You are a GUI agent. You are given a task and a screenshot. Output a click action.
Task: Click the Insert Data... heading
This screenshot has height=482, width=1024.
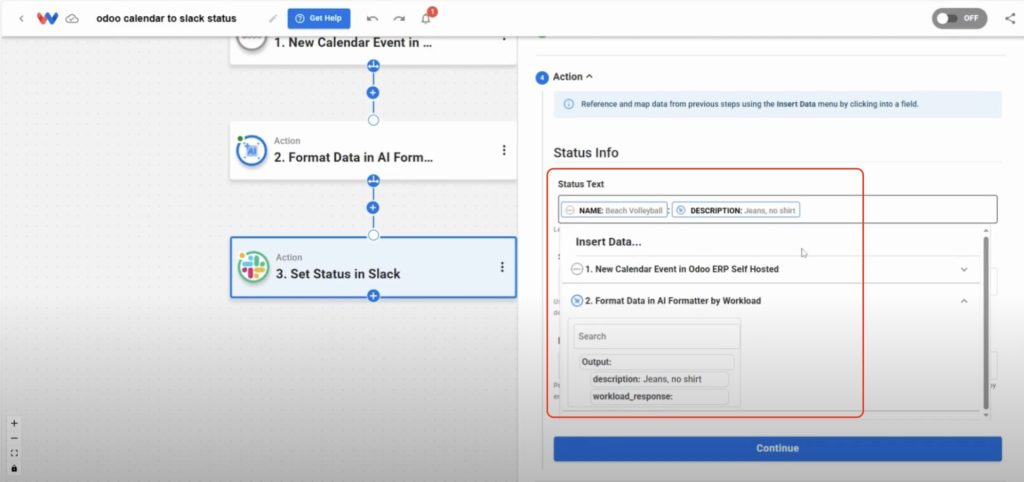pyautogui.click(x=608, y=242)
